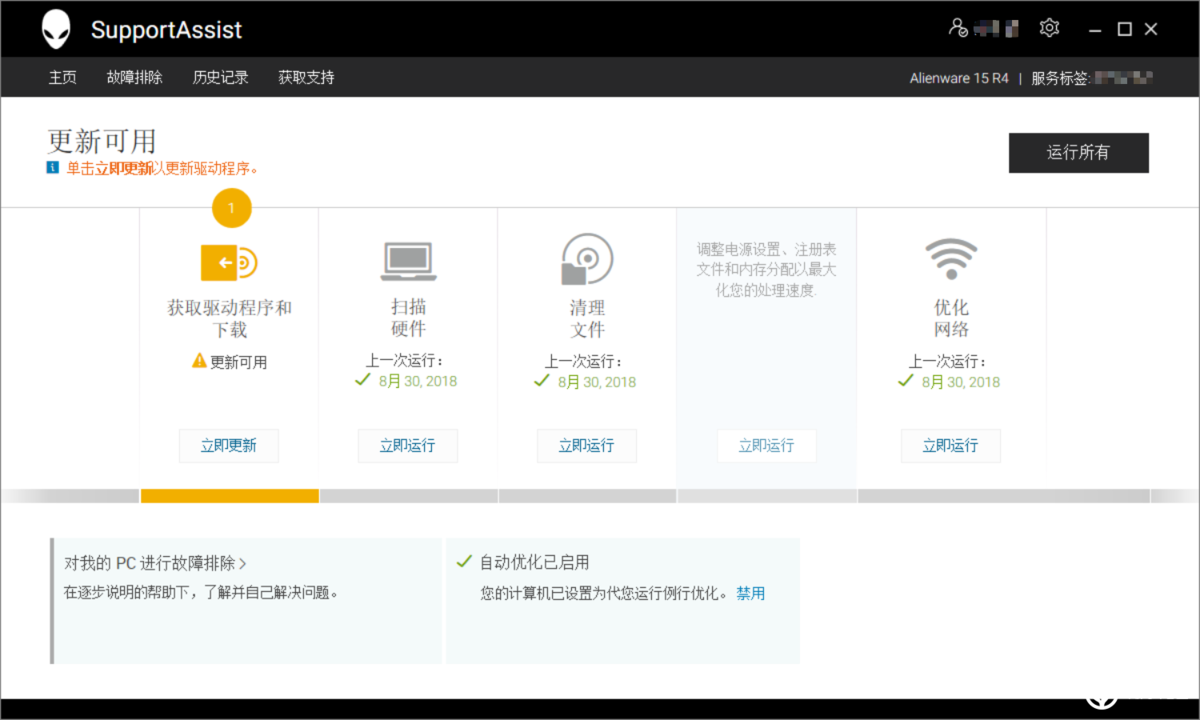Go to the 主页 menu
This screenshot has height=720, width=1200.
coord(63,77)
